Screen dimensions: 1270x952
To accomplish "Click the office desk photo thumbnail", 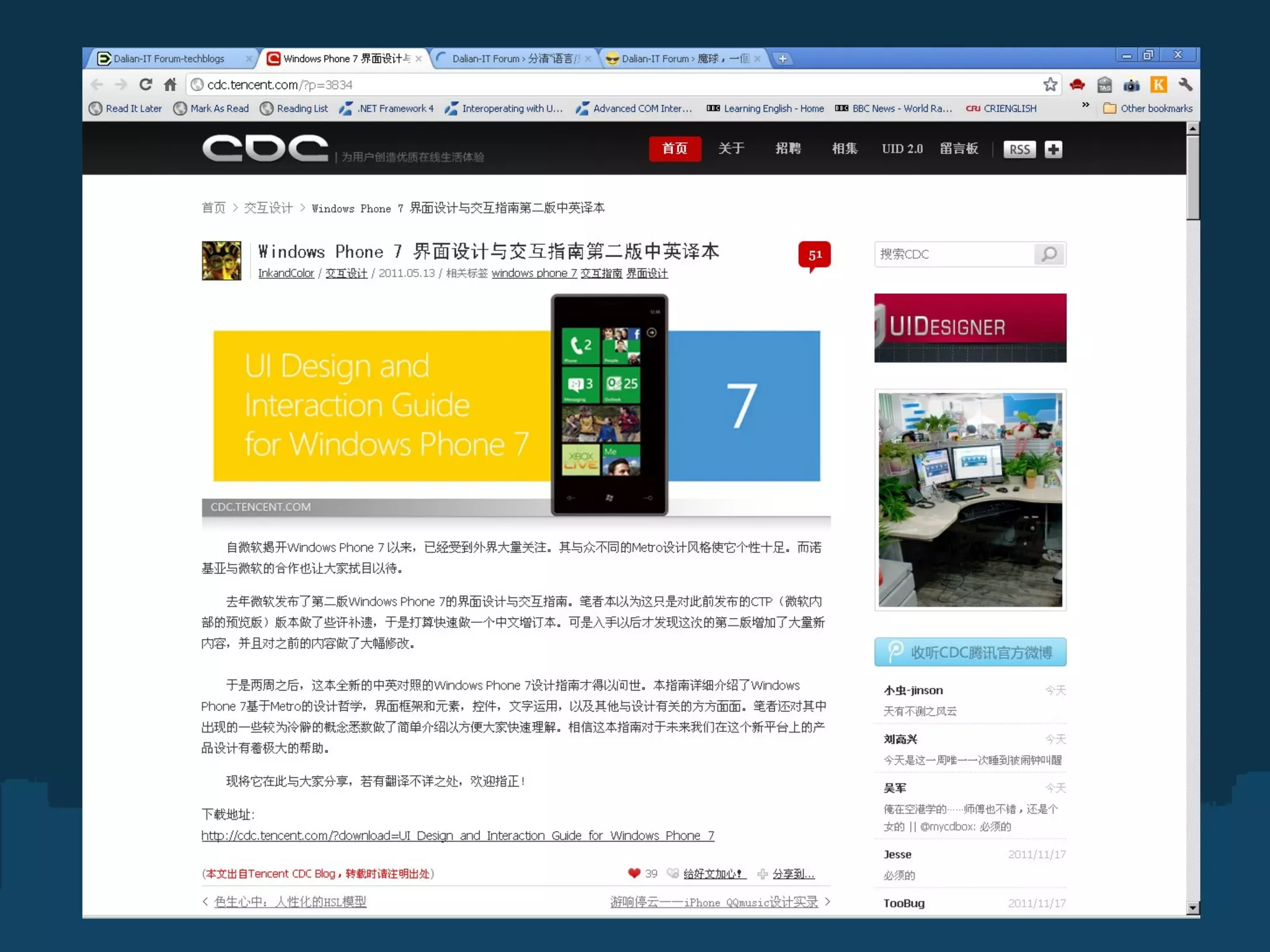I will (970, 500).
